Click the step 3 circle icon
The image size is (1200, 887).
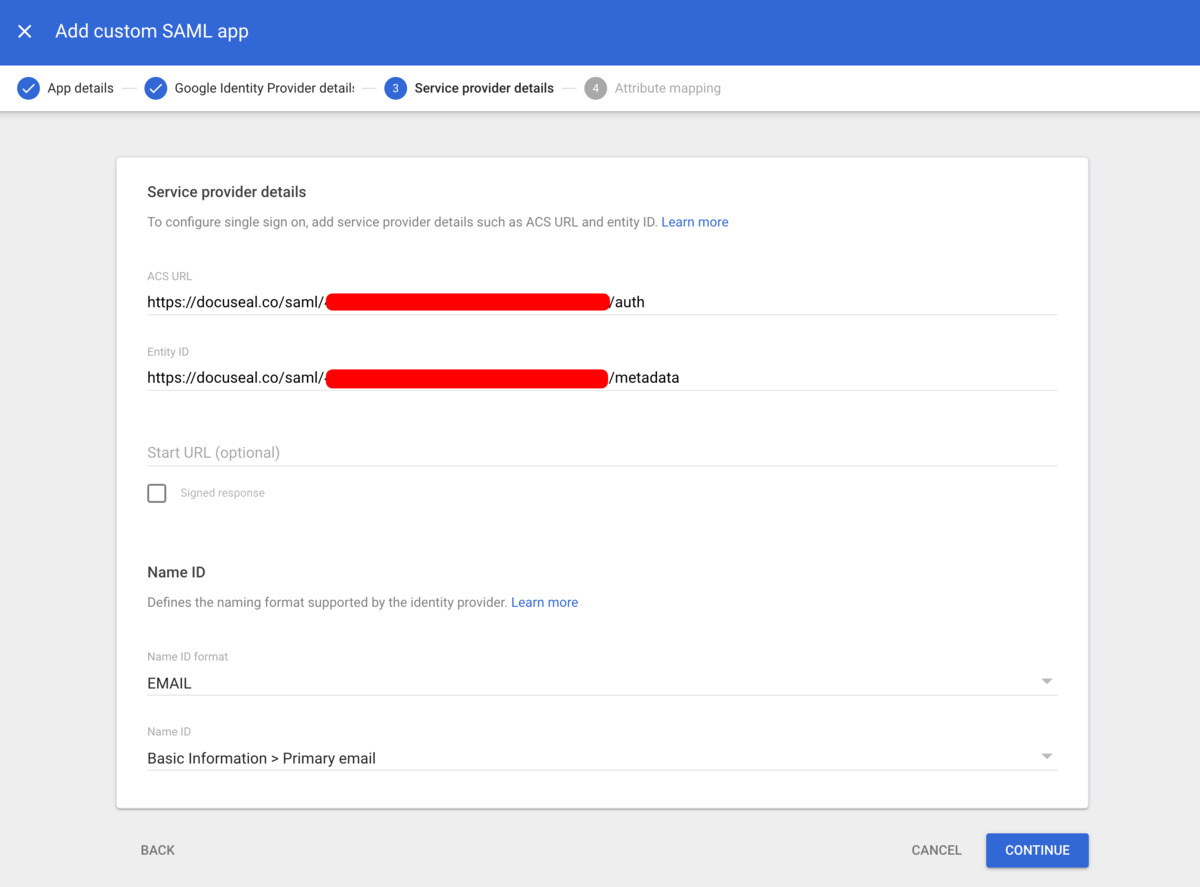coord(395,88)
